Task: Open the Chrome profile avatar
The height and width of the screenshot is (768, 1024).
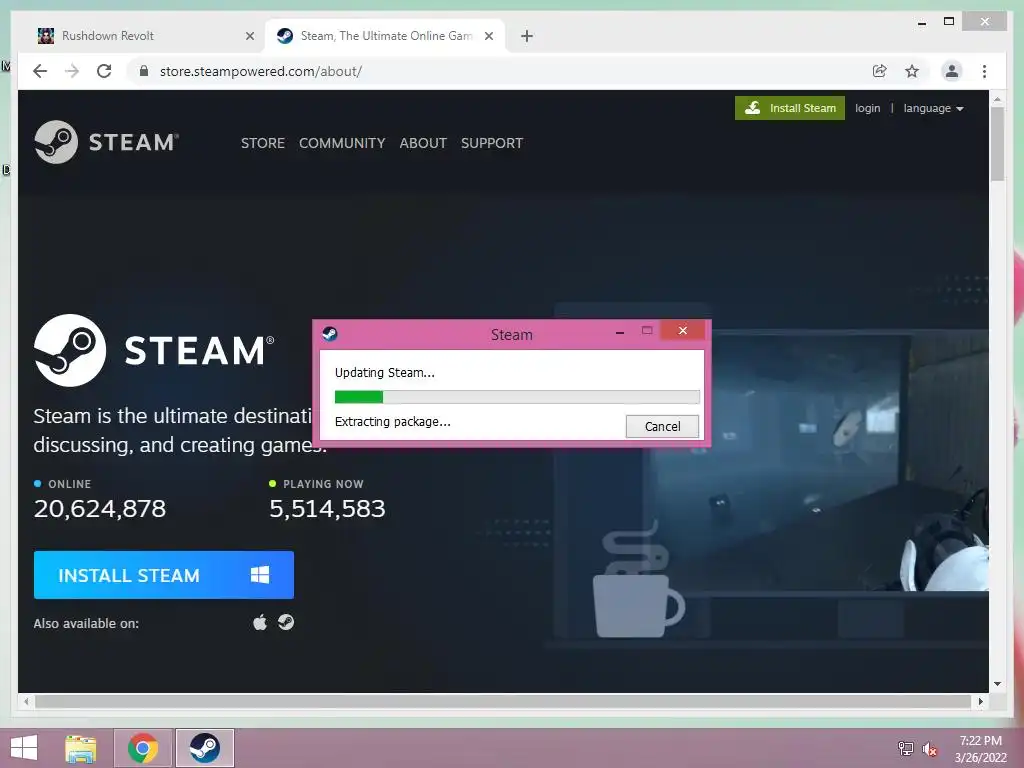Action: 952,71
